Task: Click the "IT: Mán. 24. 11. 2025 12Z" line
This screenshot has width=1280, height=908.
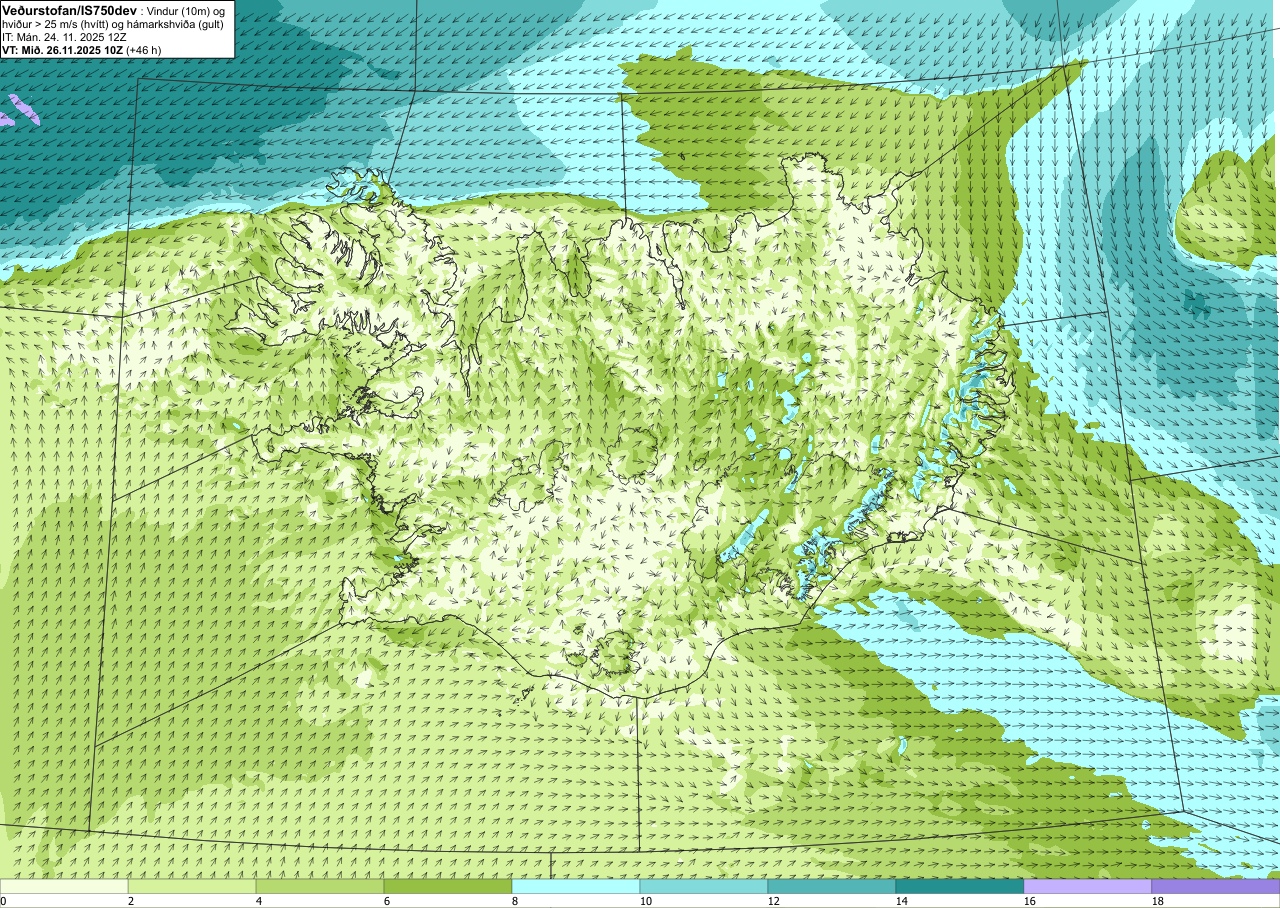Action: coord(64,36)
